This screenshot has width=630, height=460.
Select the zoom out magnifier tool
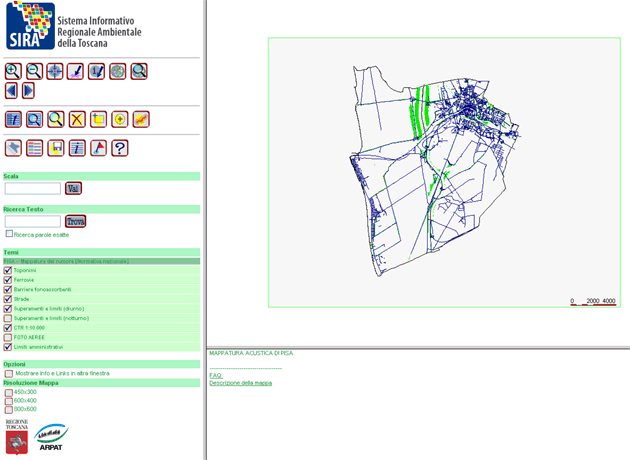[34, 71]
